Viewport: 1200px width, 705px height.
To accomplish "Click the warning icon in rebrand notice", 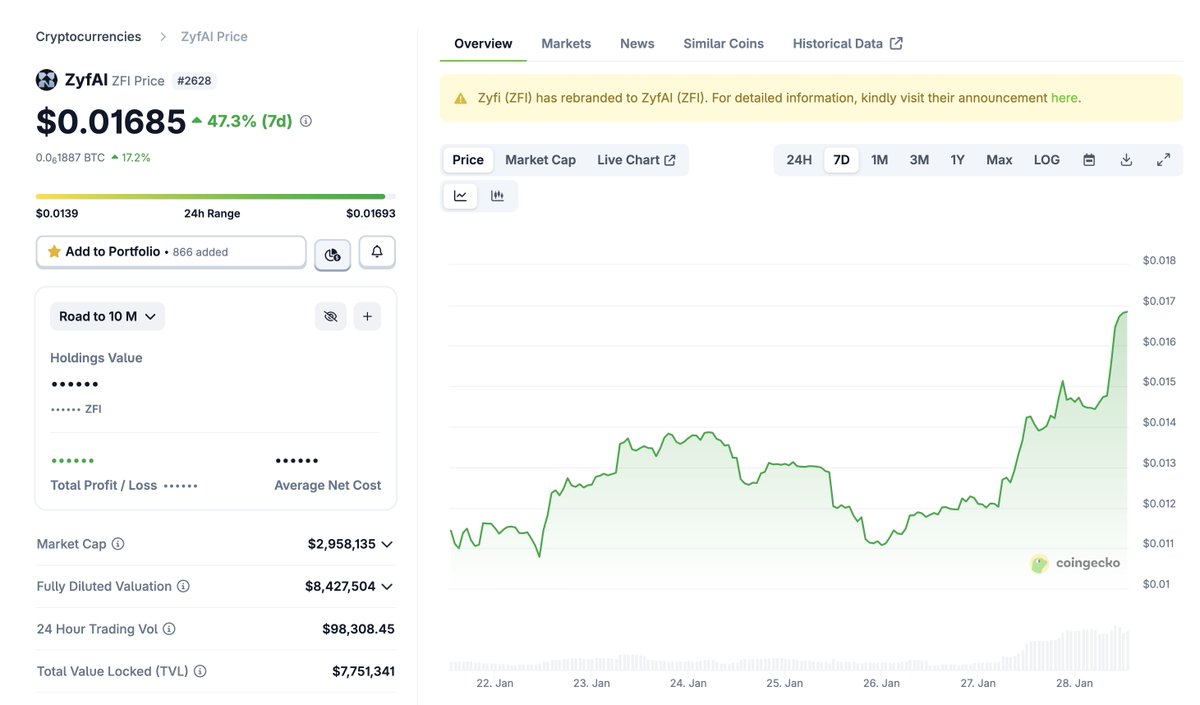I will (x=460, y=99).
